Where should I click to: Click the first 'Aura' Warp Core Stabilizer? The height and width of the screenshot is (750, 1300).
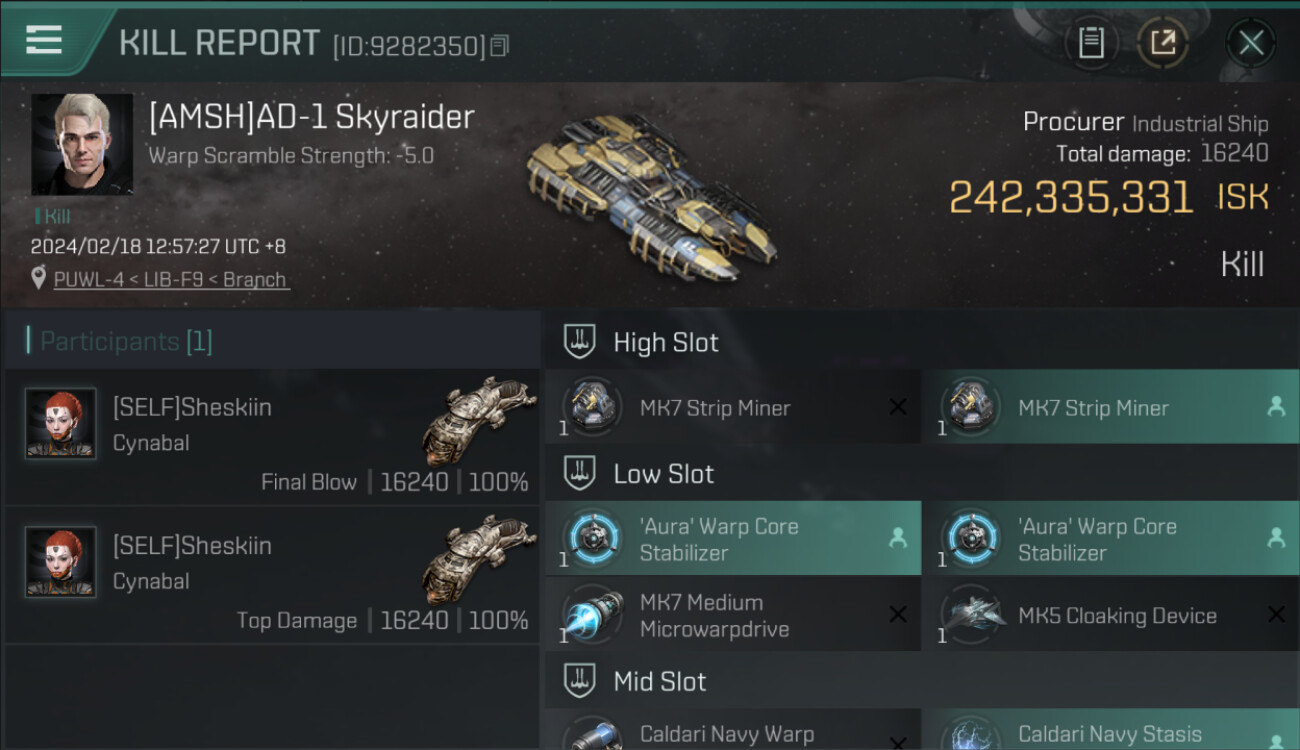click(732, 539)
